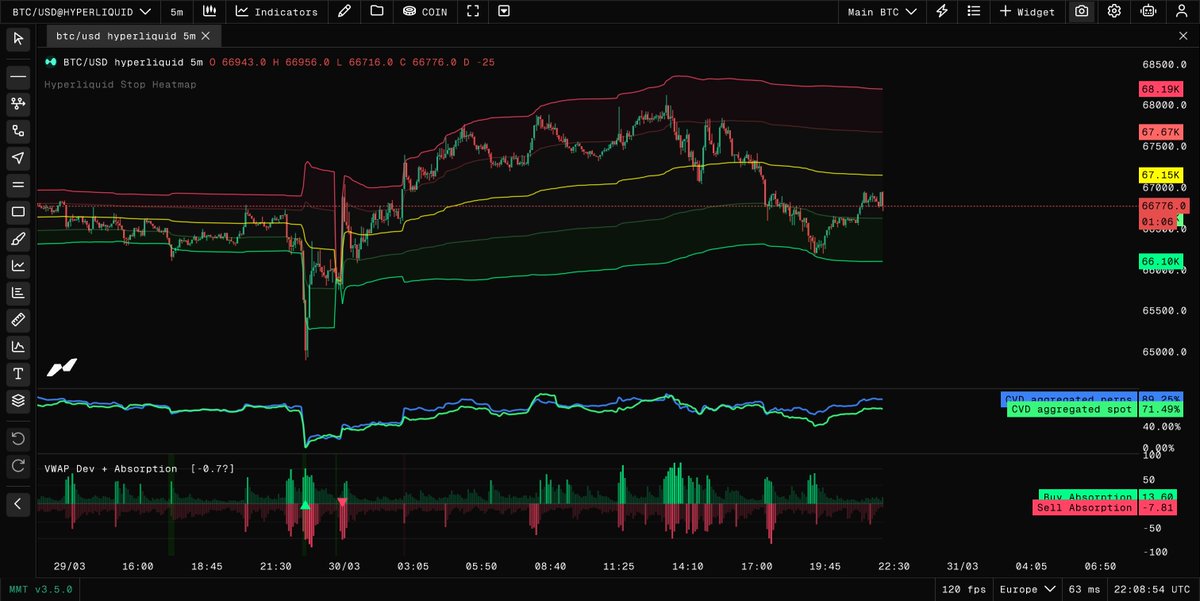Open the Indicators menu
This screenshot has height=601, width=1200.
click(276, 11)
